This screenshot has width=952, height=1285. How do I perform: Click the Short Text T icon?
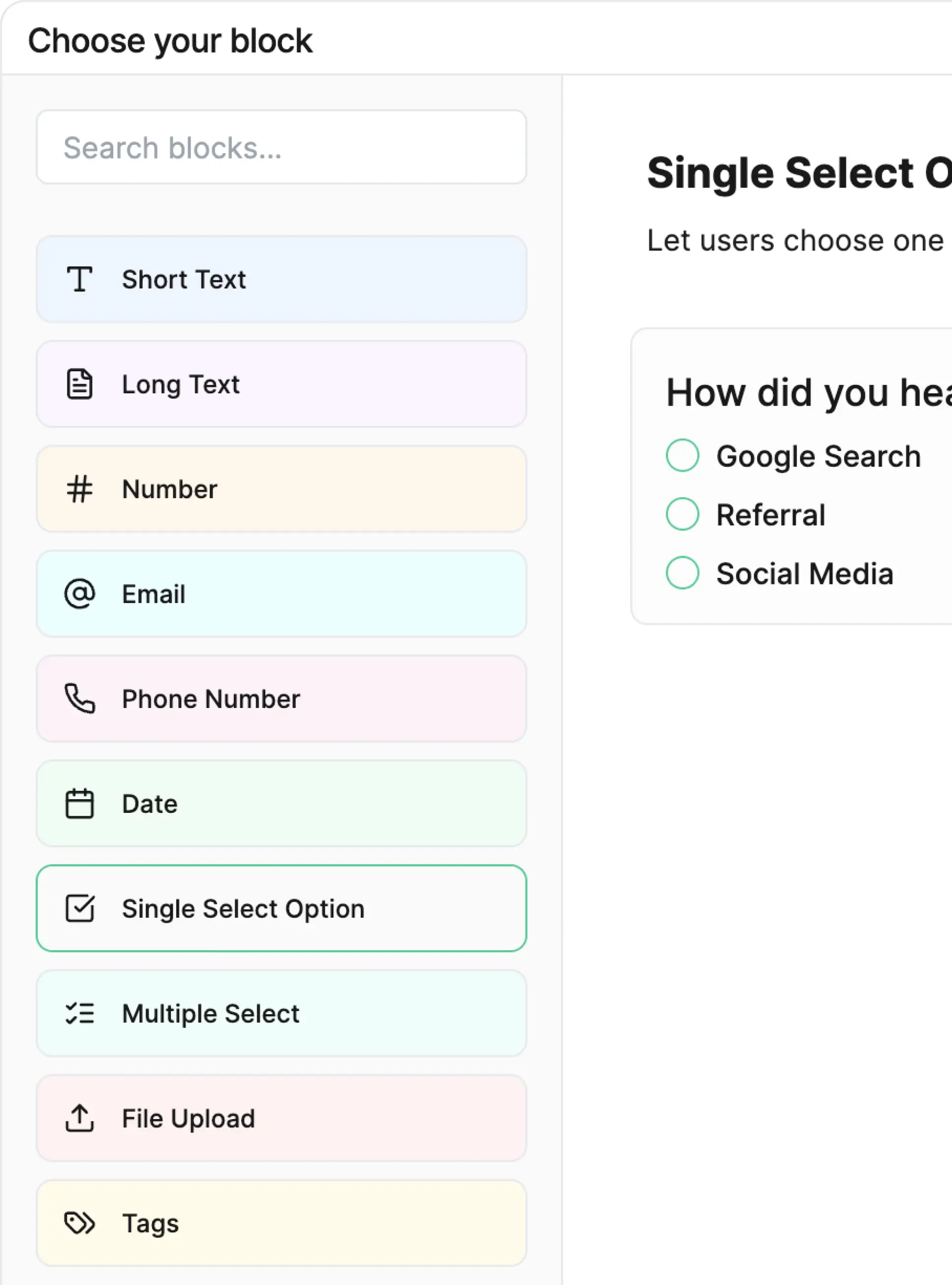[80, 280]
